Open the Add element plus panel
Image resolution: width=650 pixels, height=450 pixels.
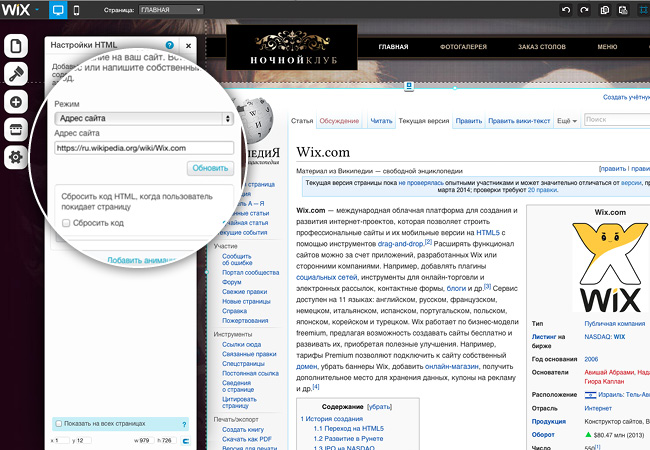coord(16,102)
